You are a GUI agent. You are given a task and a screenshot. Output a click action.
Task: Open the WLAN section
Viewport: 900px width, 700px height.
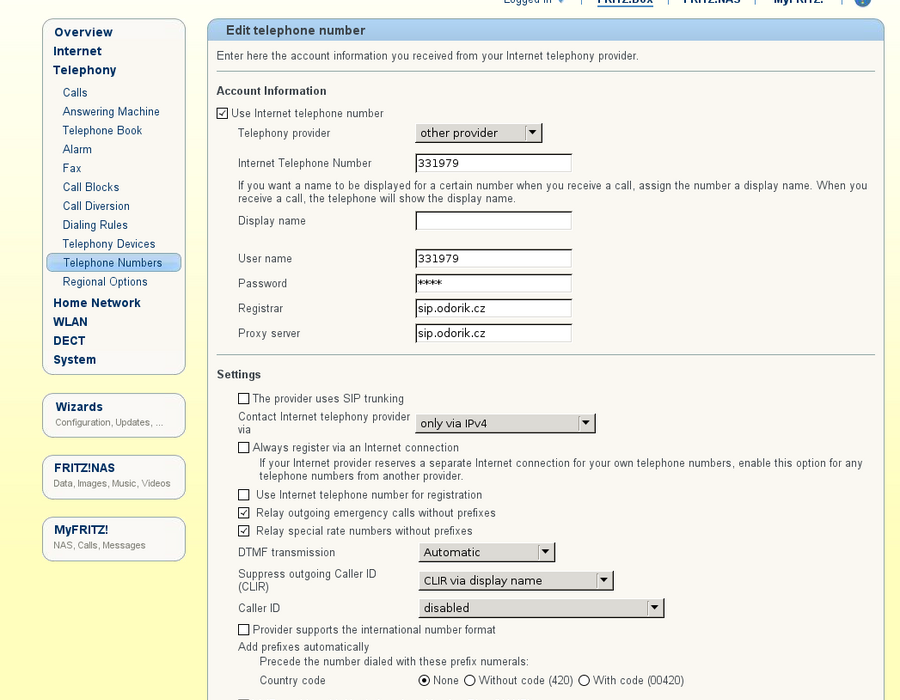click(71, 322)
